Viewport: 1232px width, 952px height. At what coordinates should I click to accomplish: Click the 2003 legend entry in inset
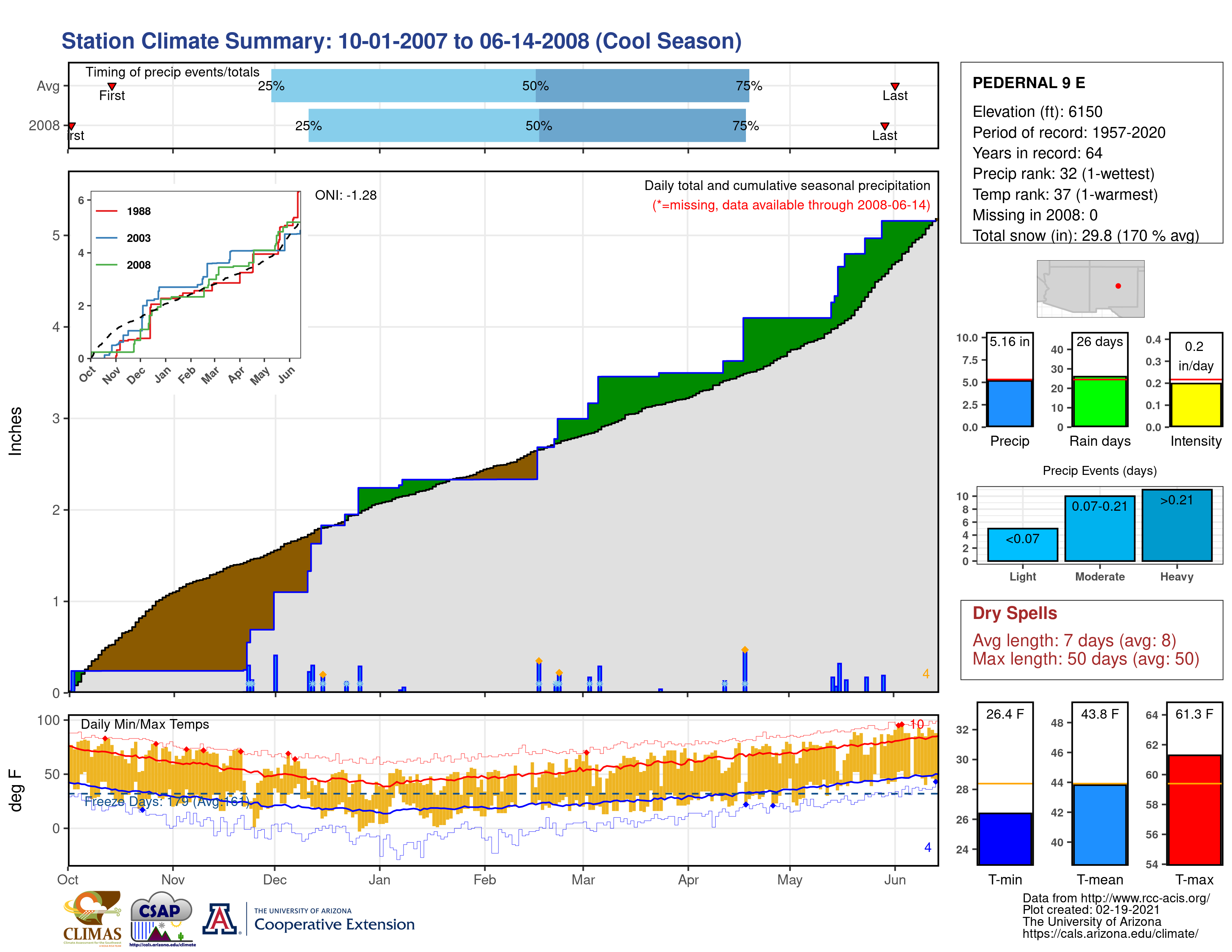coord(124,238)
